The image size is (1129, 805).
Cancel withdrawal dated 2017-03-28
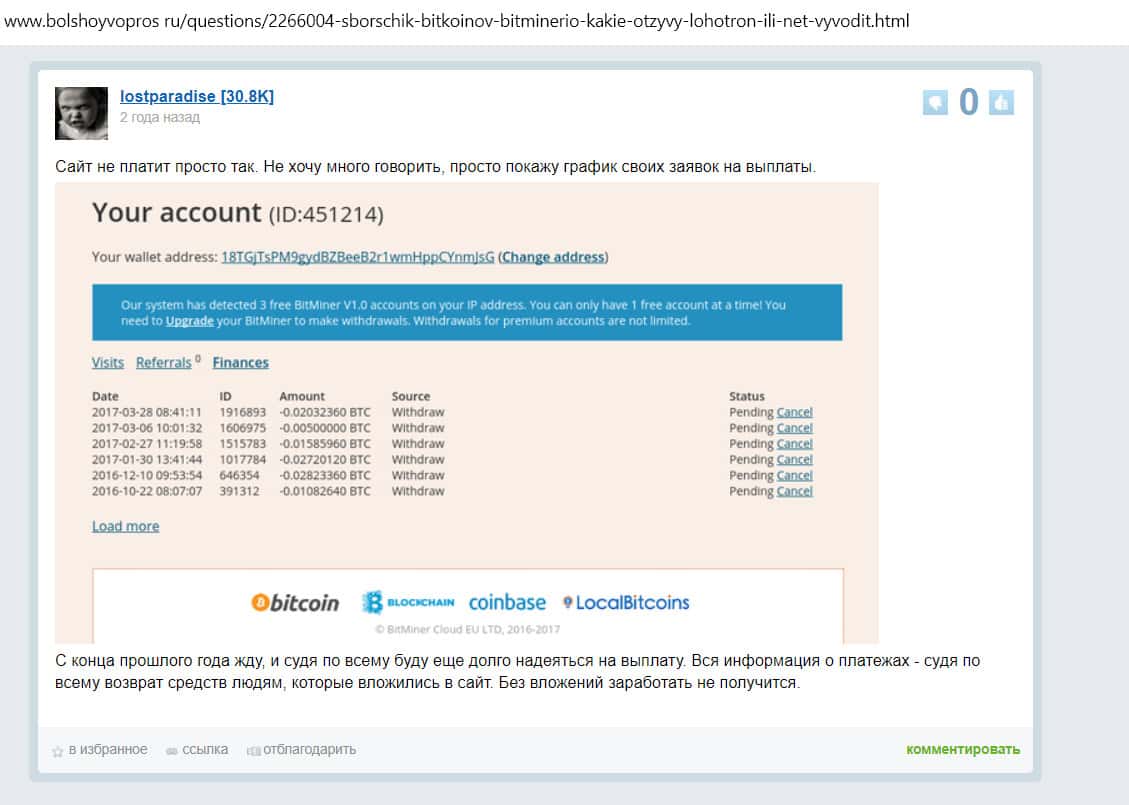[794, 413]
